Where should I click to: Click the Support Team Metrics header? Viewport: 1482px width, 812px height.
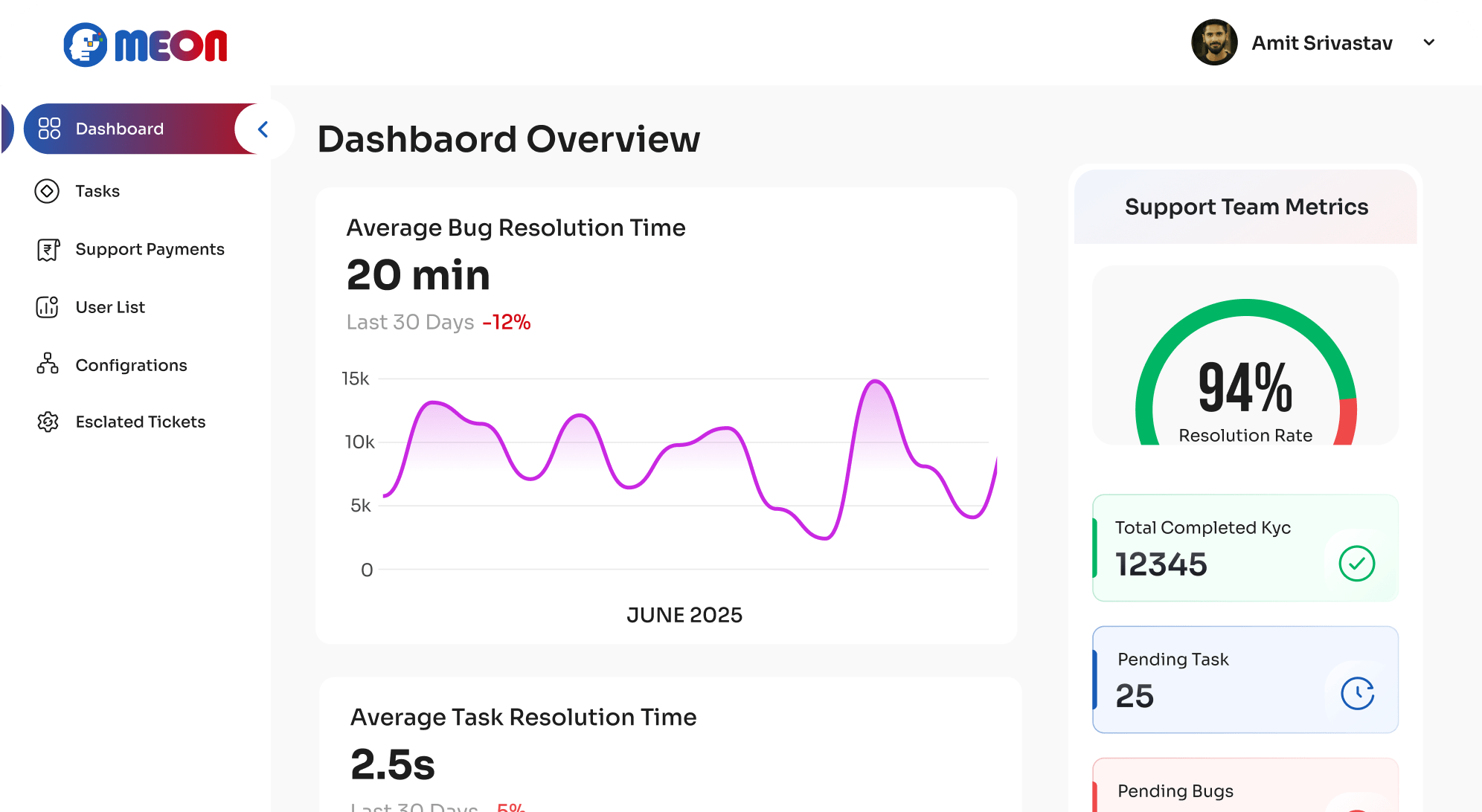(x=1246, y=207)
